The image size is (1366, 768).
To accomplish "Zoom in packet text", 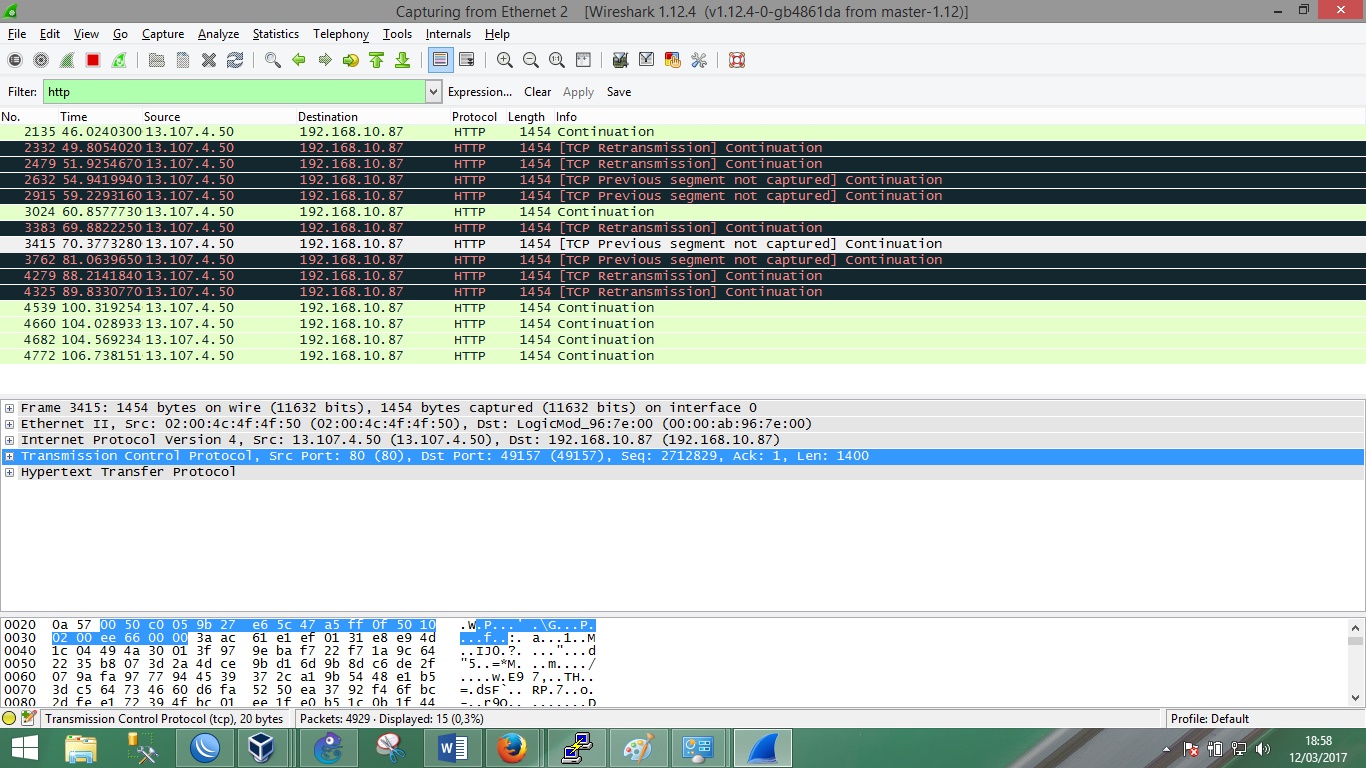I will click(505, 60).
